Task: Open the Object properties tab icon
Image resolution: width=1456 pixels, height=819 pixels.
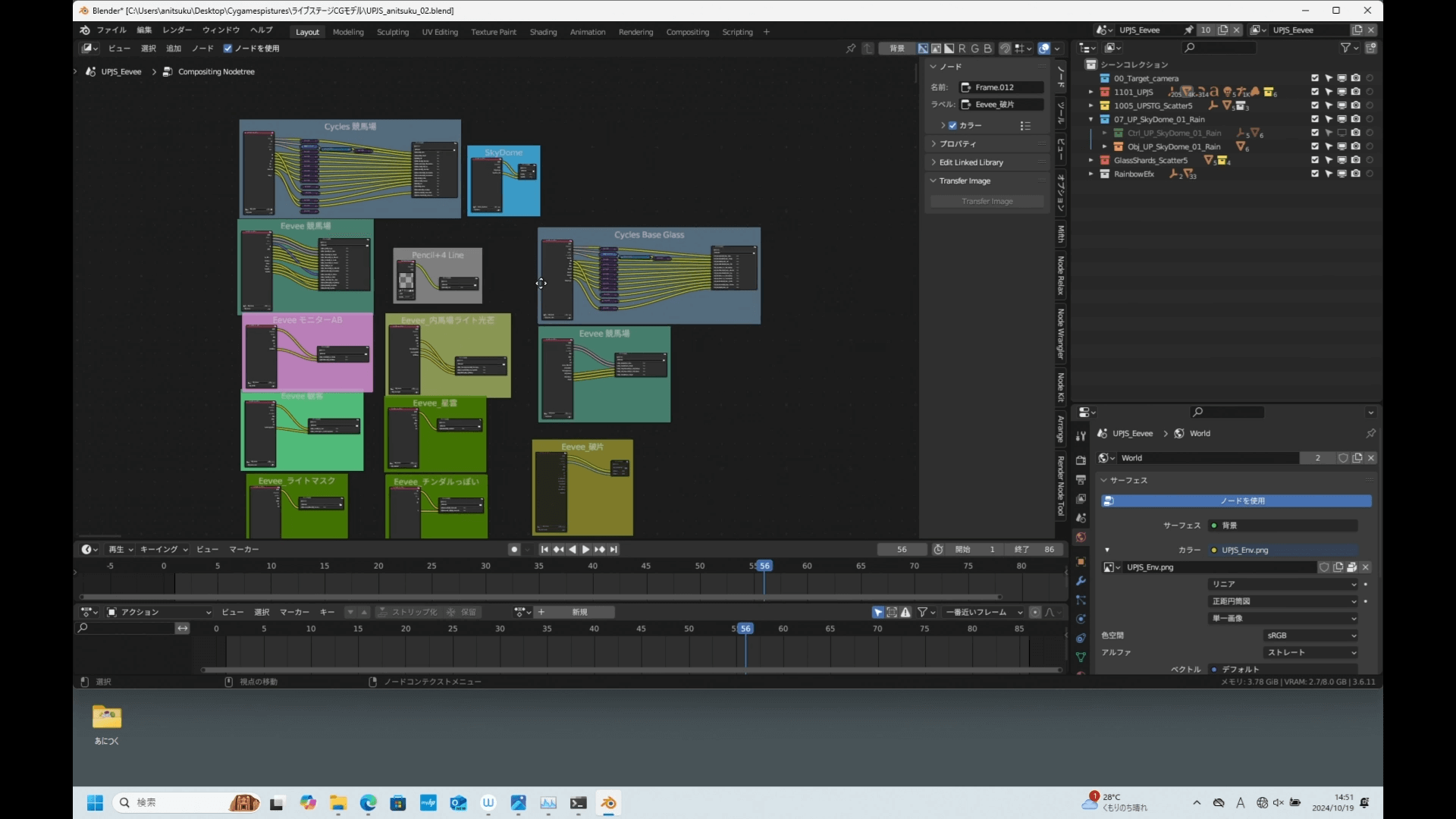Action: tap(1081, 562)
